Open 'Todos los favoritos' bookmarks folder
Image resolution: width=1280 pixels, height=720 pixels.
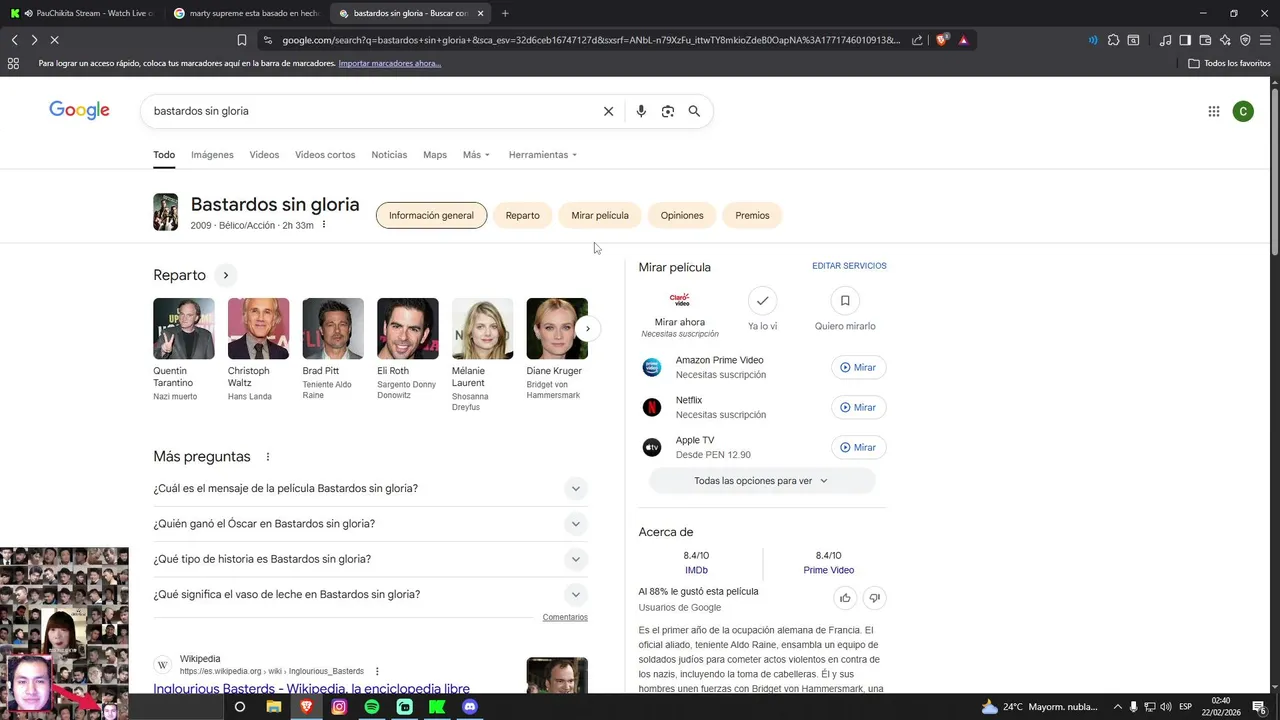point(1230,63)
